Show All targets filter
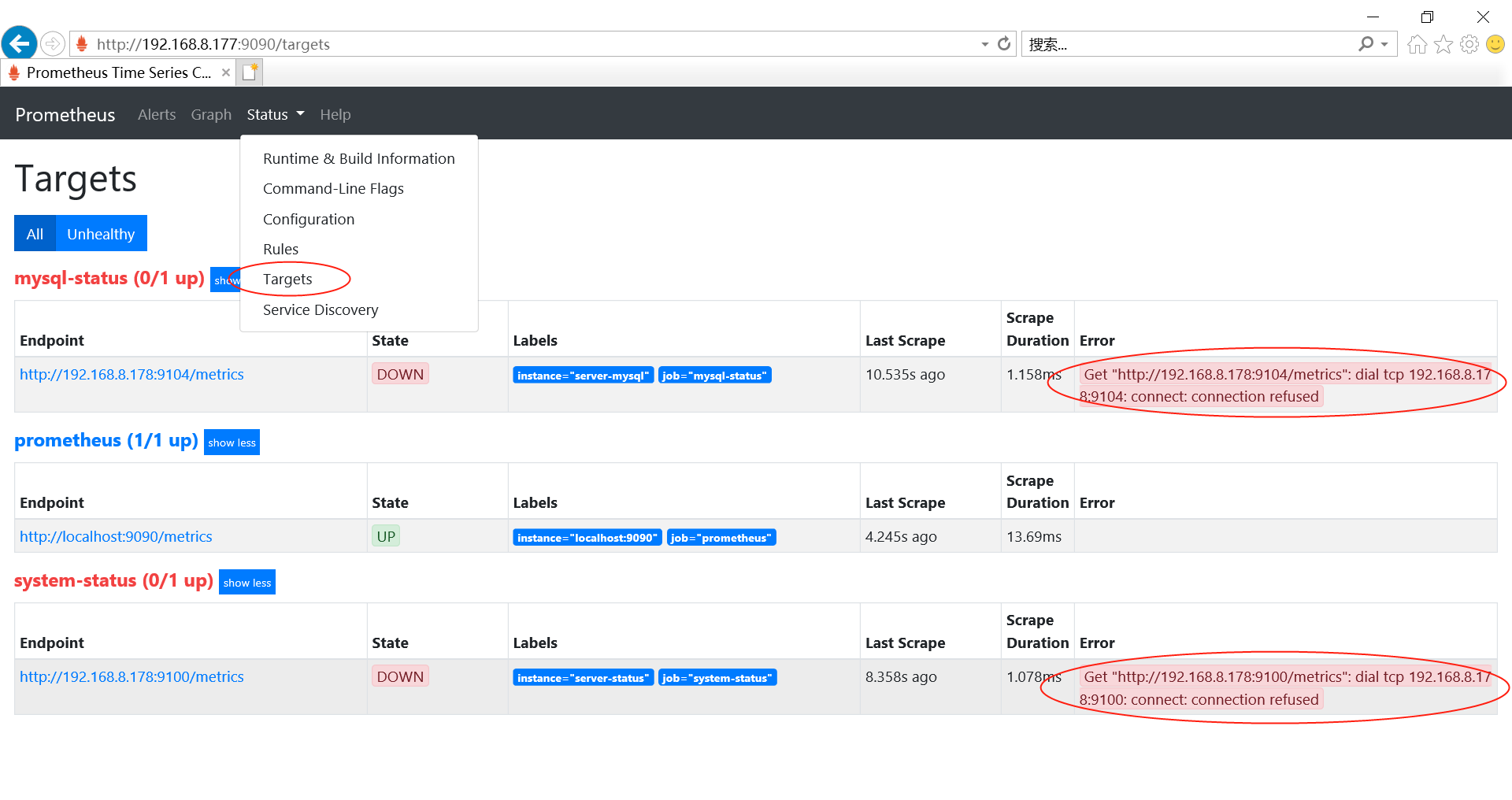The height and width of the screenshot is (800, 1512). click(35, 234)
